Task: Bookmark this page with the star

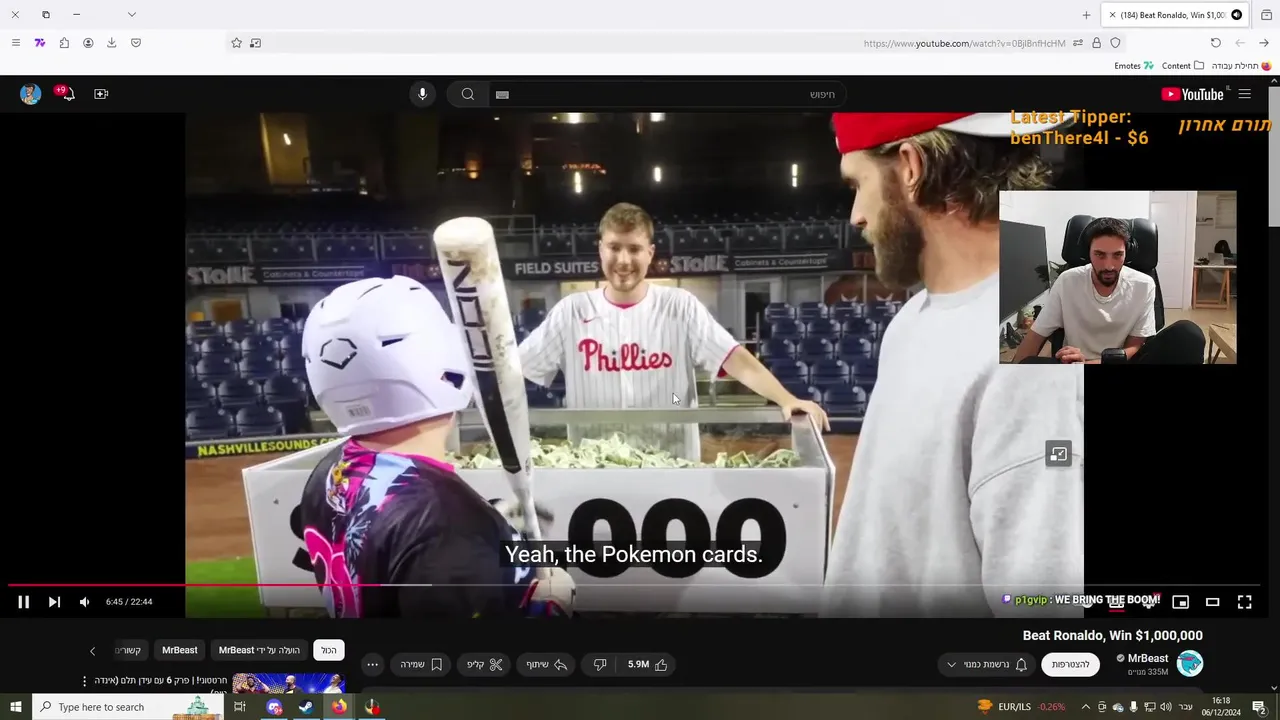Action: (x=236, y=43)
